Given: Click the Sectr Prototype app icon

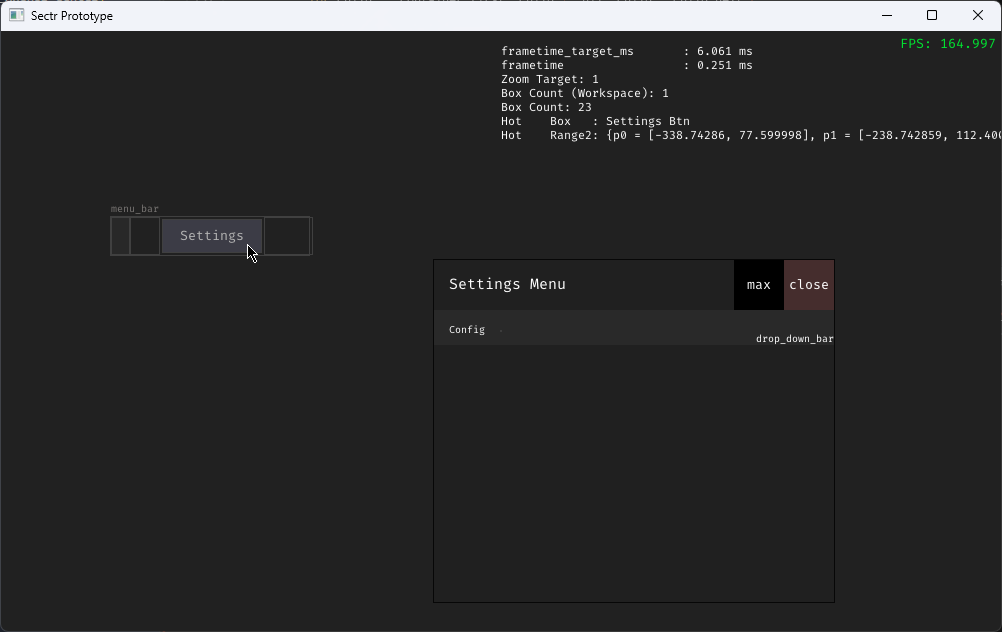Looking at the screenshot, I should 16,15.
